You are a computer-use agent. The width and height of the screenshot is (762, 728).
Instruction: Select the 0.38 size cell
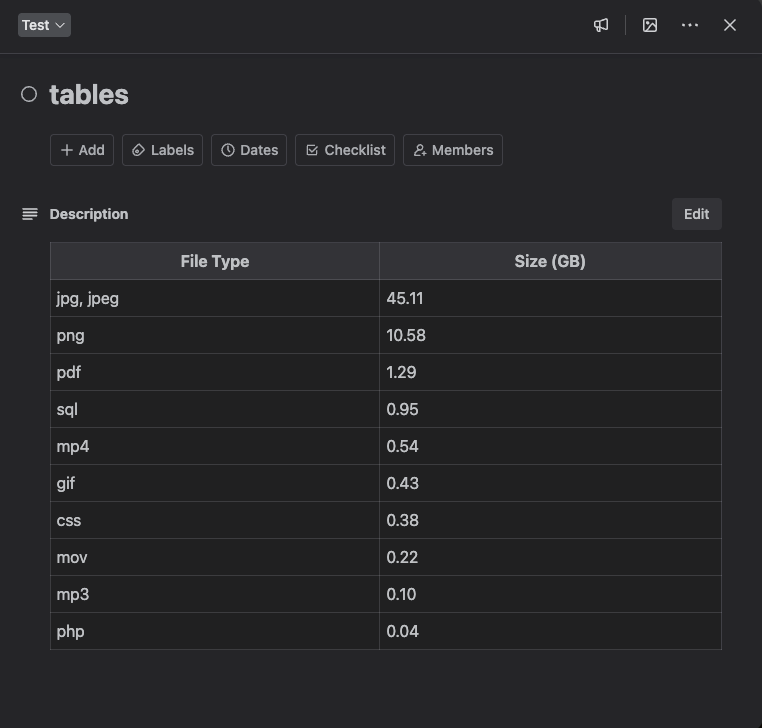click(x=550, y=520)
